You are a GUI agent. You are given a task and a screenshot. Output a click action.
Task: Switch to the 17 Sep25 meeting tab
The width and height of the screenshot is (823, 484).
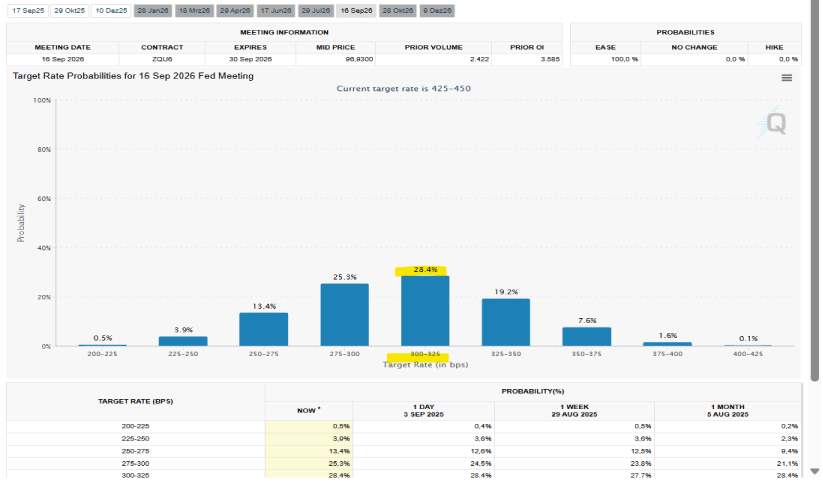pyautogui.click(x=27, y=10)
